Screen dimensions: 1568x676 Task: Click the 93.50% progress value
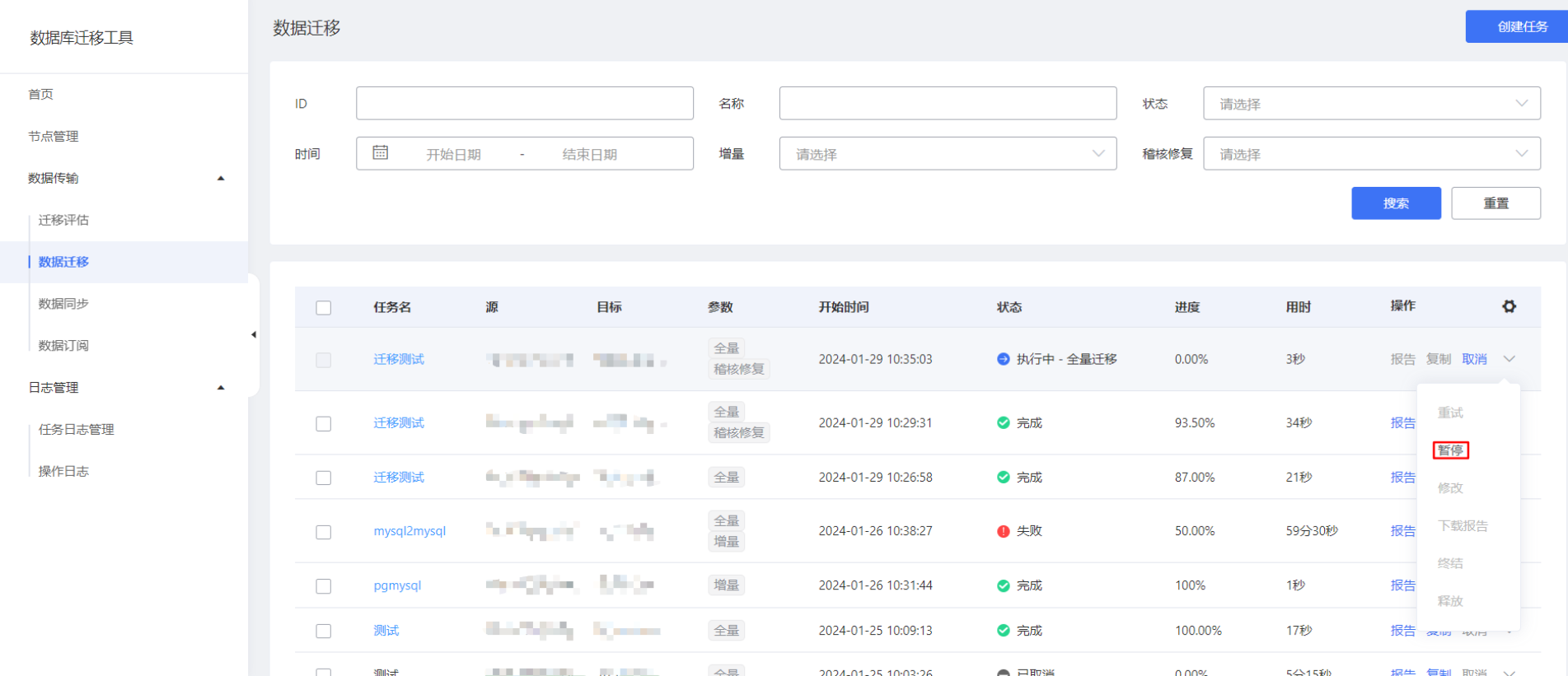pyautogui.click(x=1195, y=422)
